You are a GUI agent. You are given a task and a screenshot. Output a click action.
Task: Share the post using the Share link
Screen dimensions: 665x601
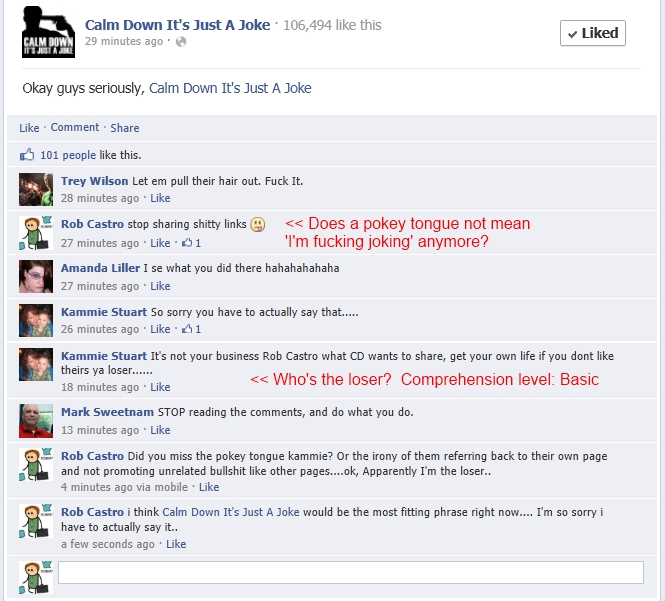tap(125, 128)
